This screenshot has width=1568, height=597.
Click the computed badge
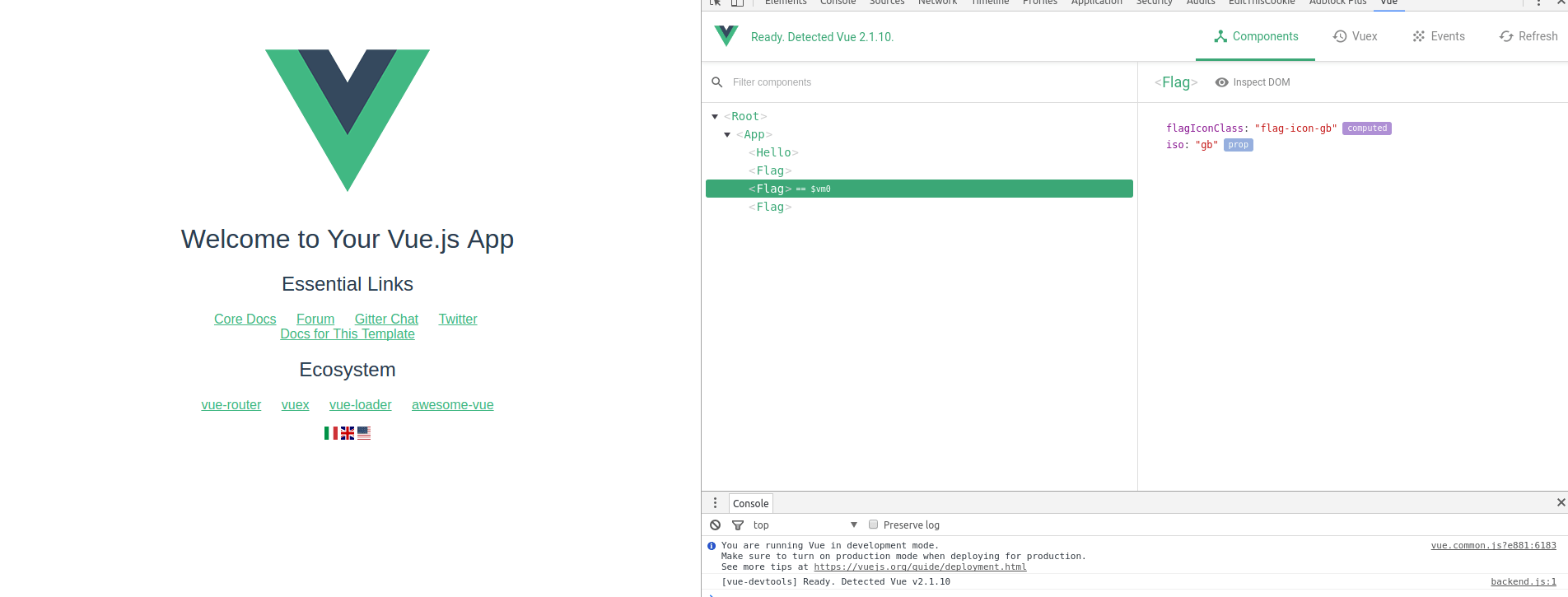[x=1367, y=128]
